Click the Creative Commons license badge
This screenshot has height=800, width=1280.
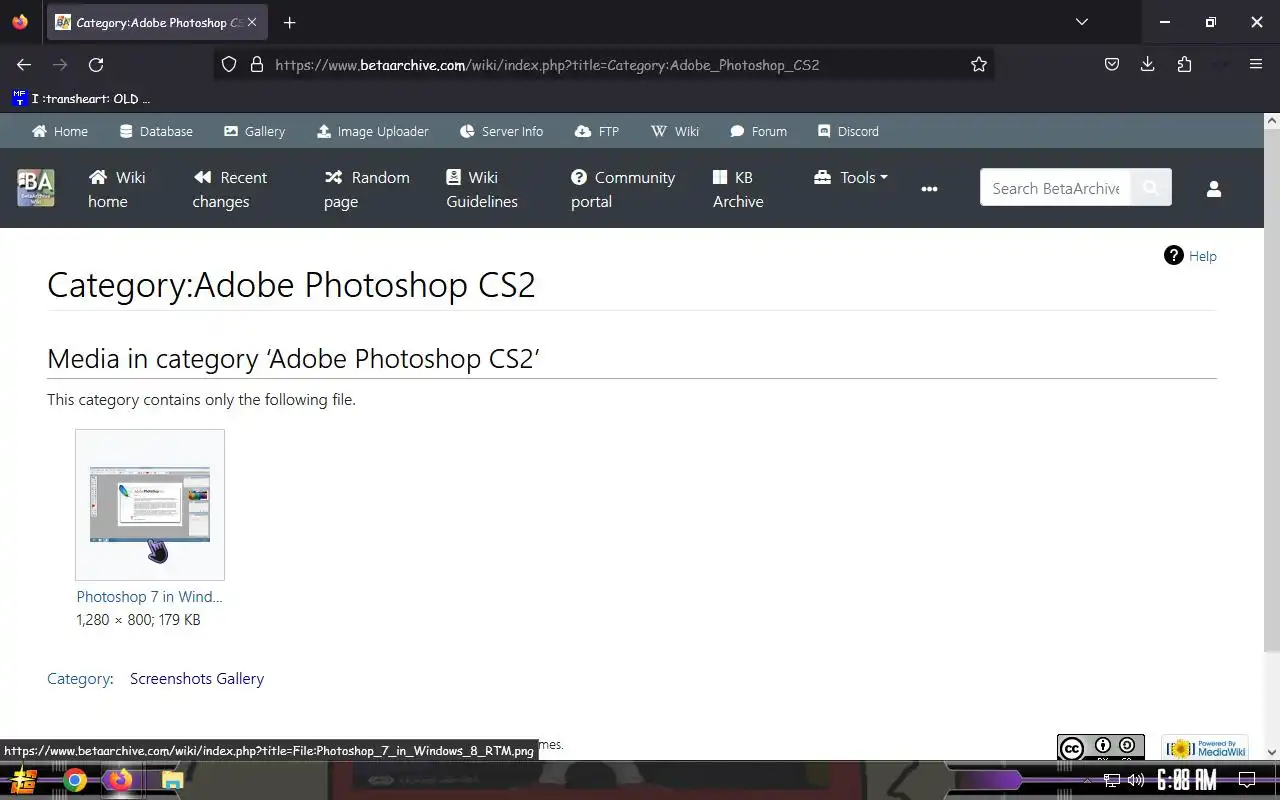tap(1101, 747)
